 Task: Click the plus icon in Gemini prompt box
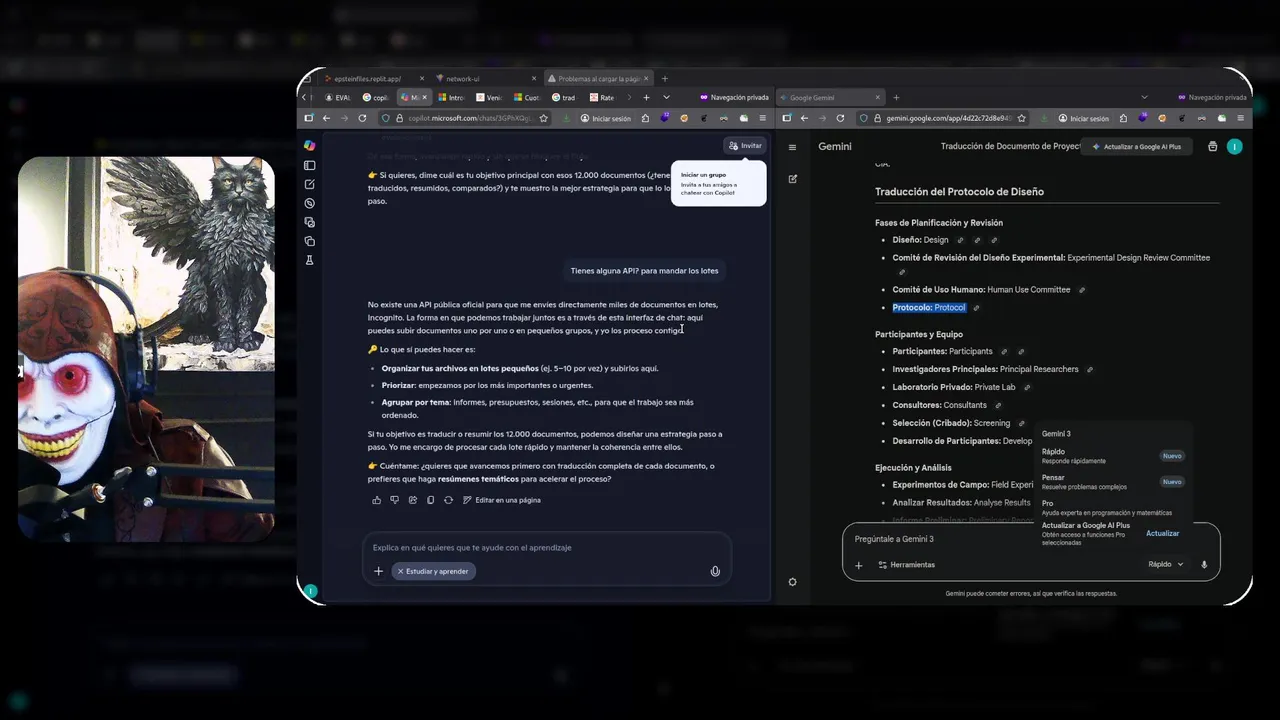pos(858,565)
